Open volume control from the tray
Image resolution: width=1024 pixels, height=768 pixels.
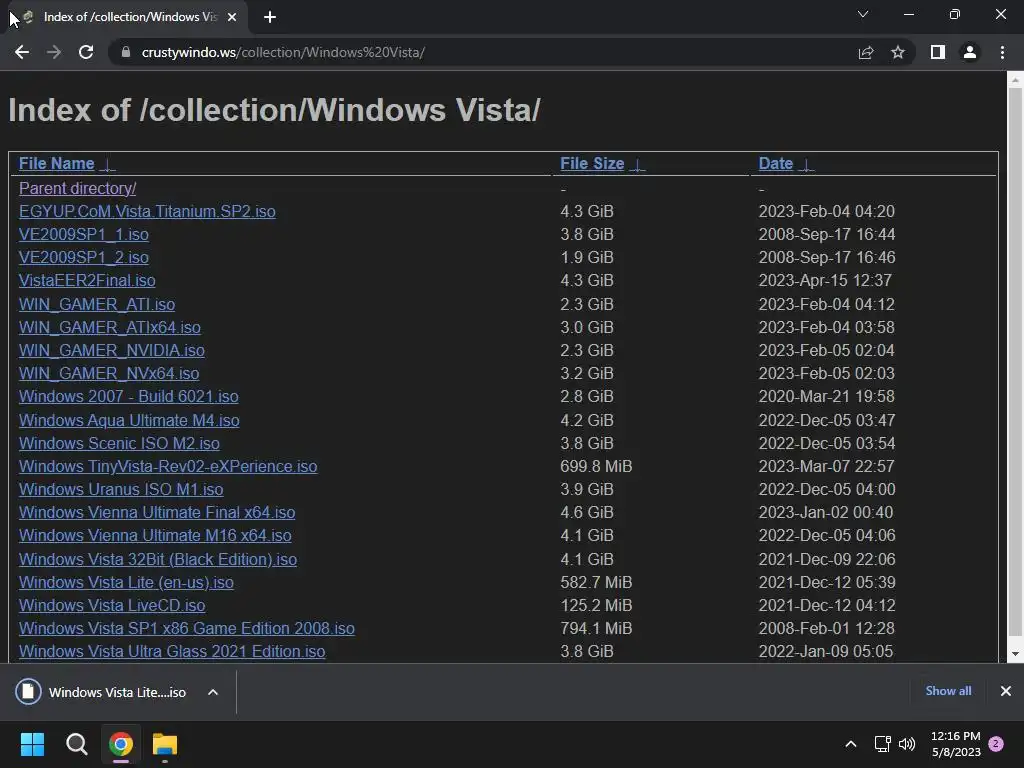907,744
